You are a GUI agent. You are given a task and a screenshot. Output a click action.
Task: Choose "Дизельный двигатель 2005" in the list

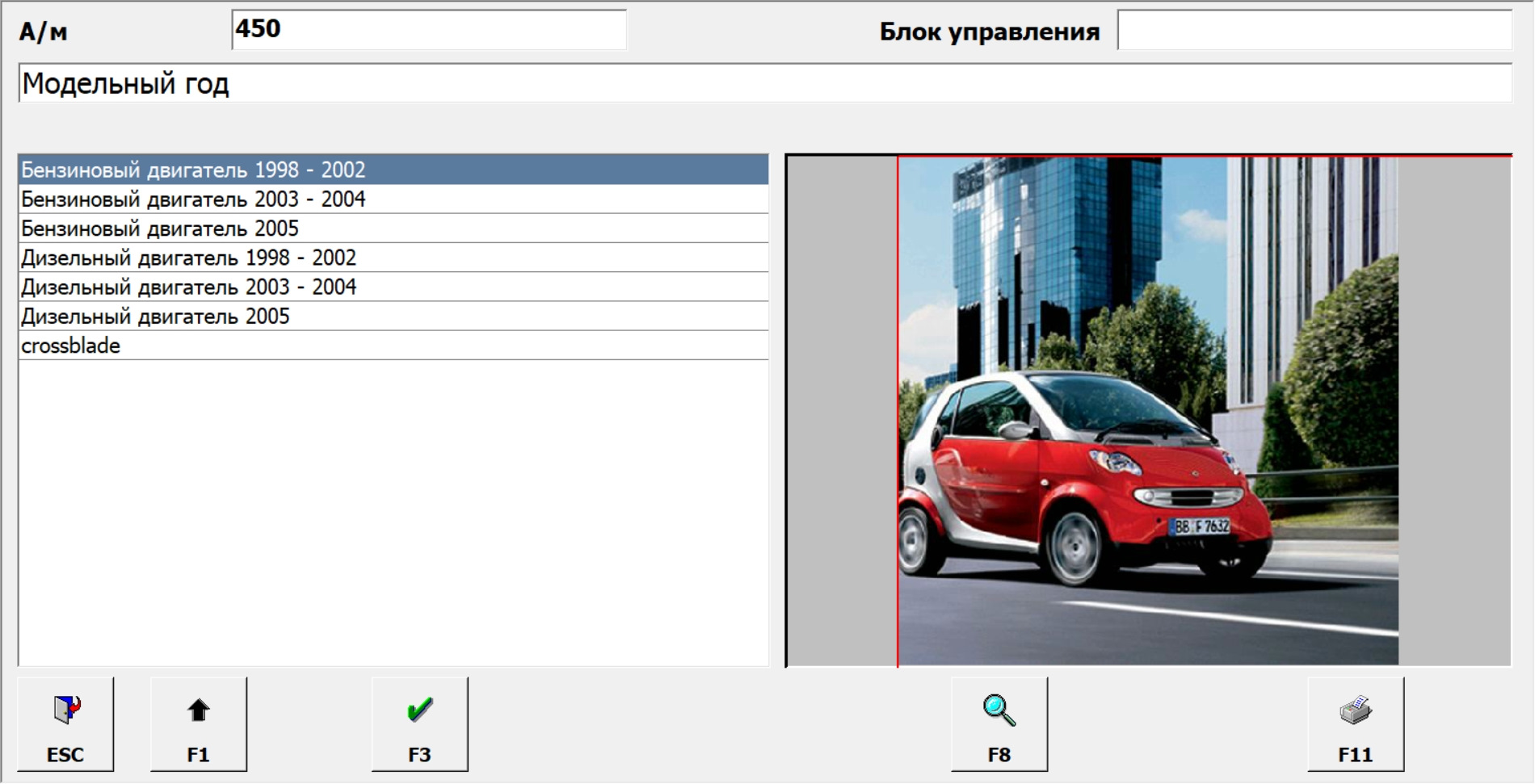[393, 316]
